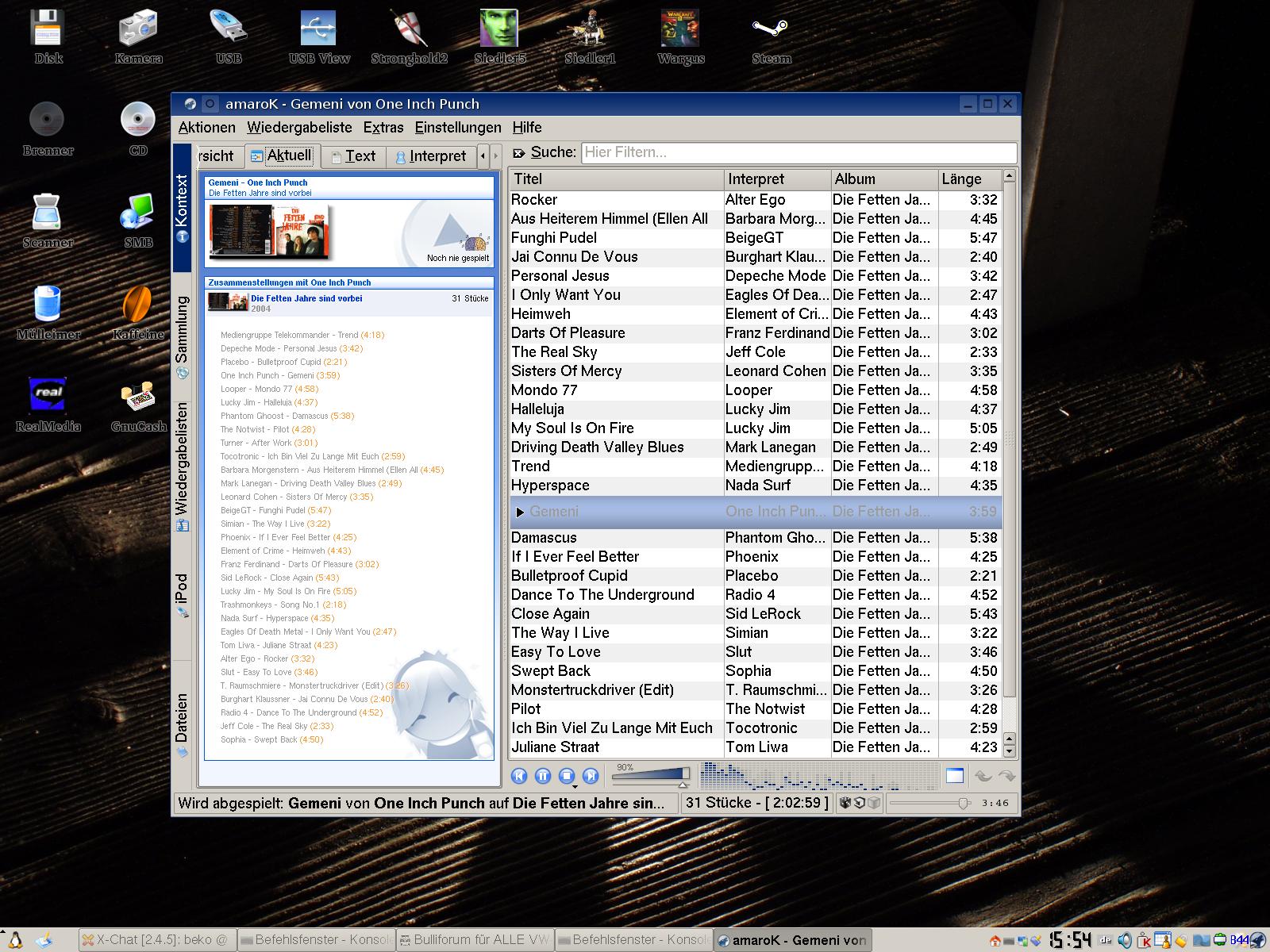
Task: Sort playlist by Interpret column header
Action: (777, 179)
